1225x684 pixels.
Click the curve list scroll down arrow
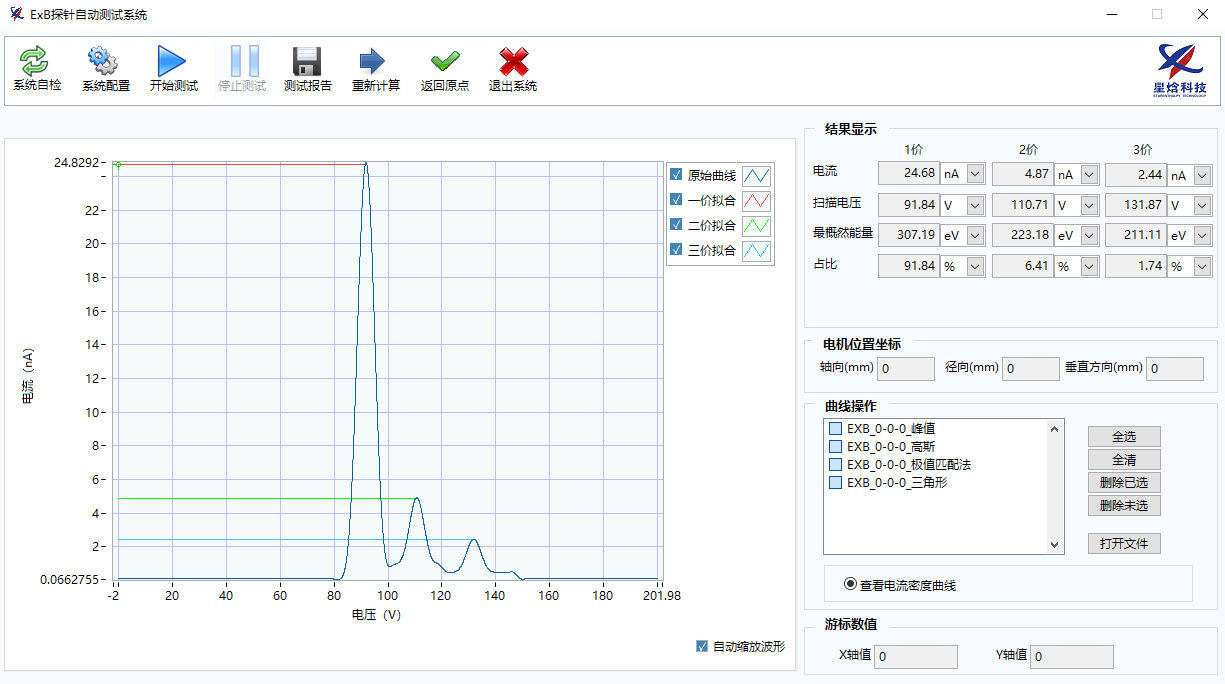tap(1055, 545)
